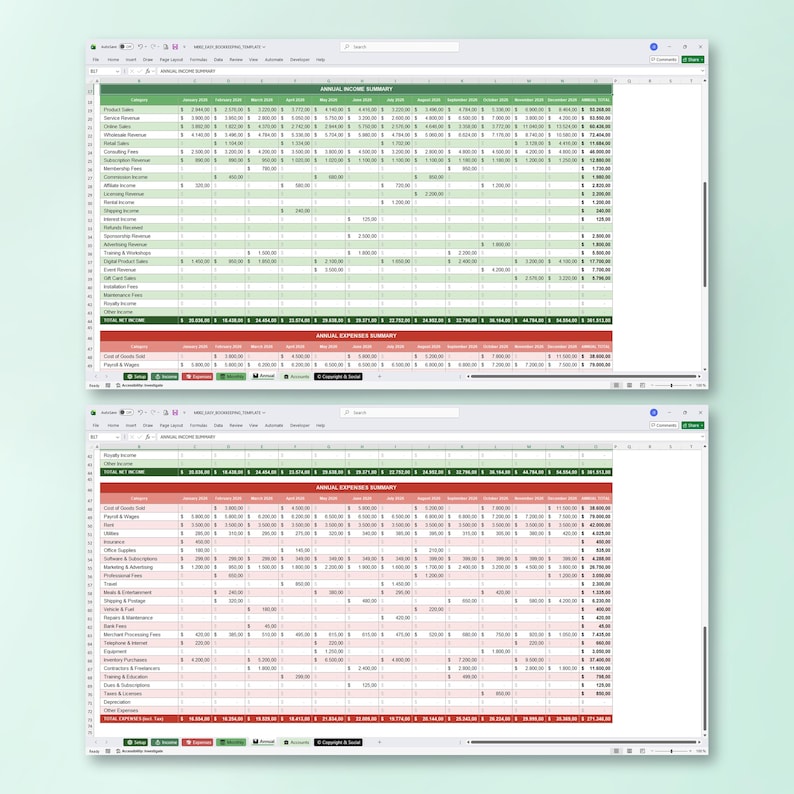The image size is (794, 794).
Task: Click the Share button in upper window
Action: coord(691,60)
